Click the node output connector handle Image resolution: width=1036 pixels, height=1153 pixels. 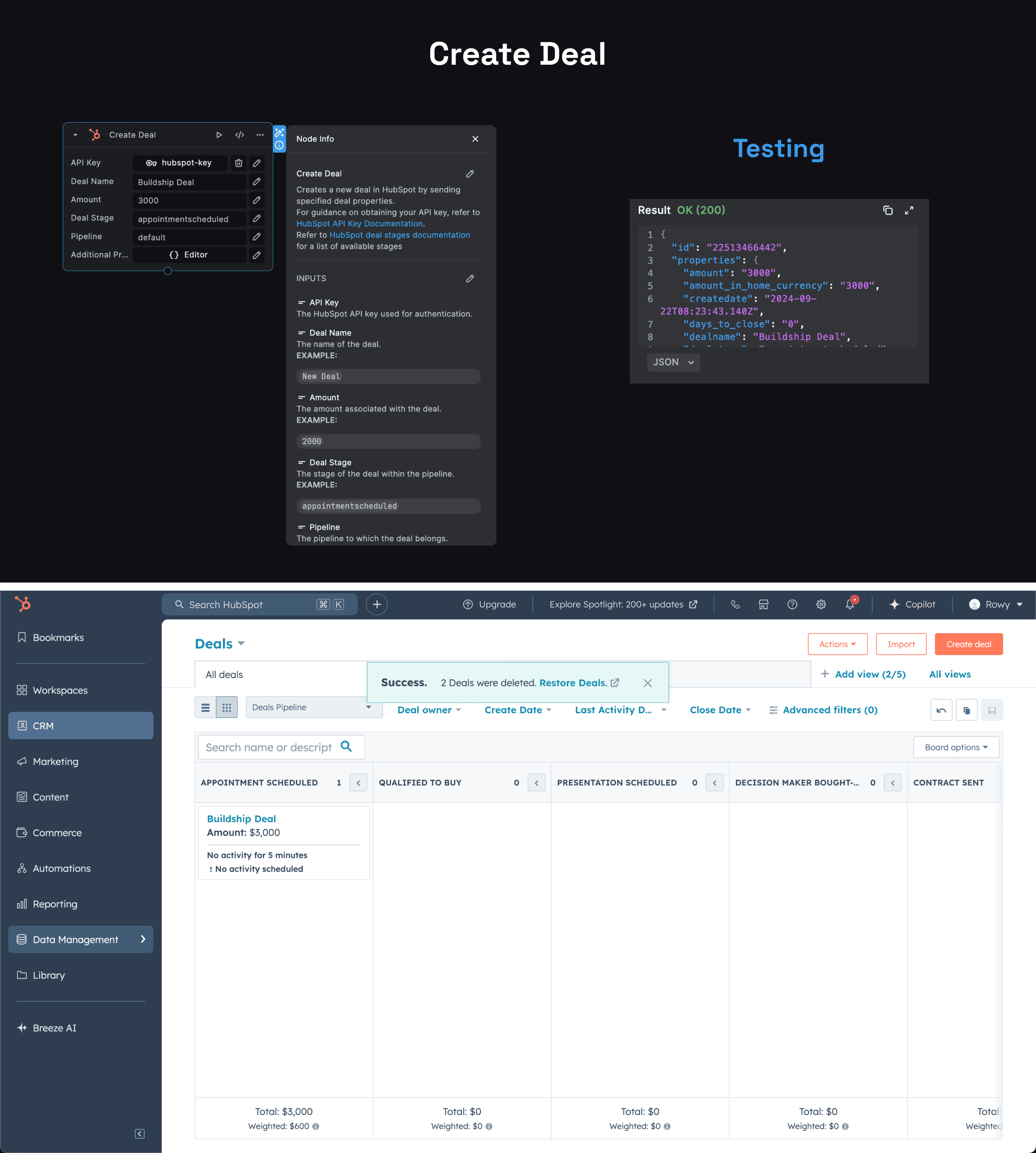(168, 271)
